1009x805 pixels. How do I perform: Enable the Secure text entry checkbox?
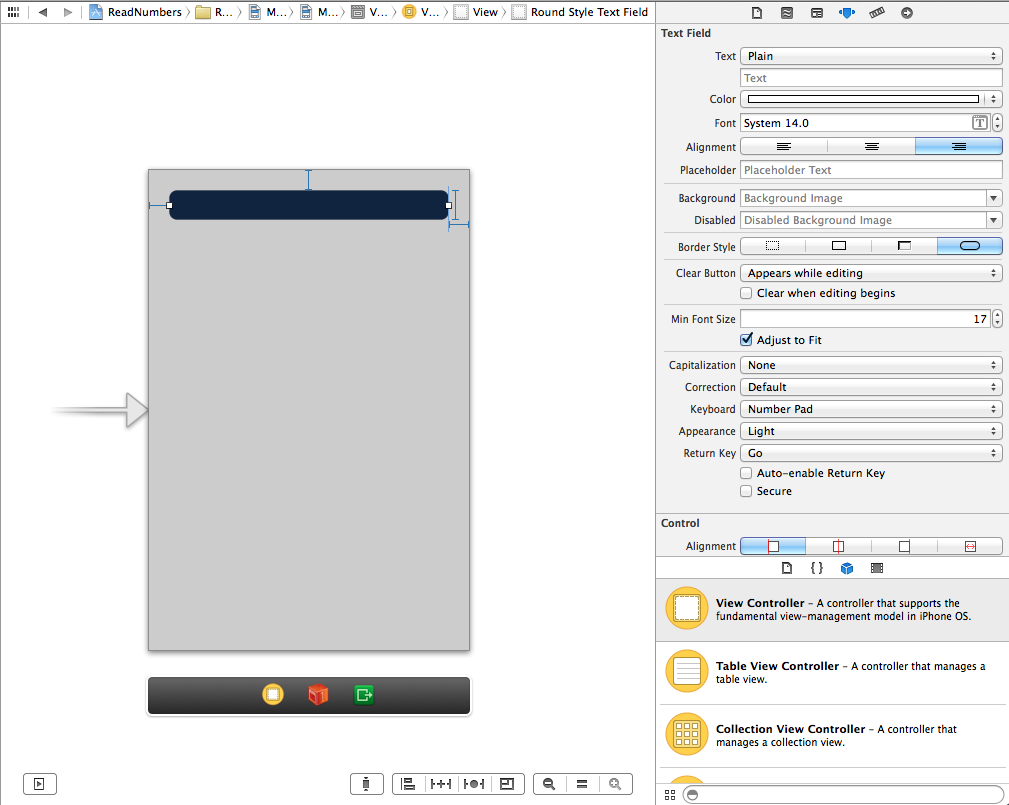(746, 491)
